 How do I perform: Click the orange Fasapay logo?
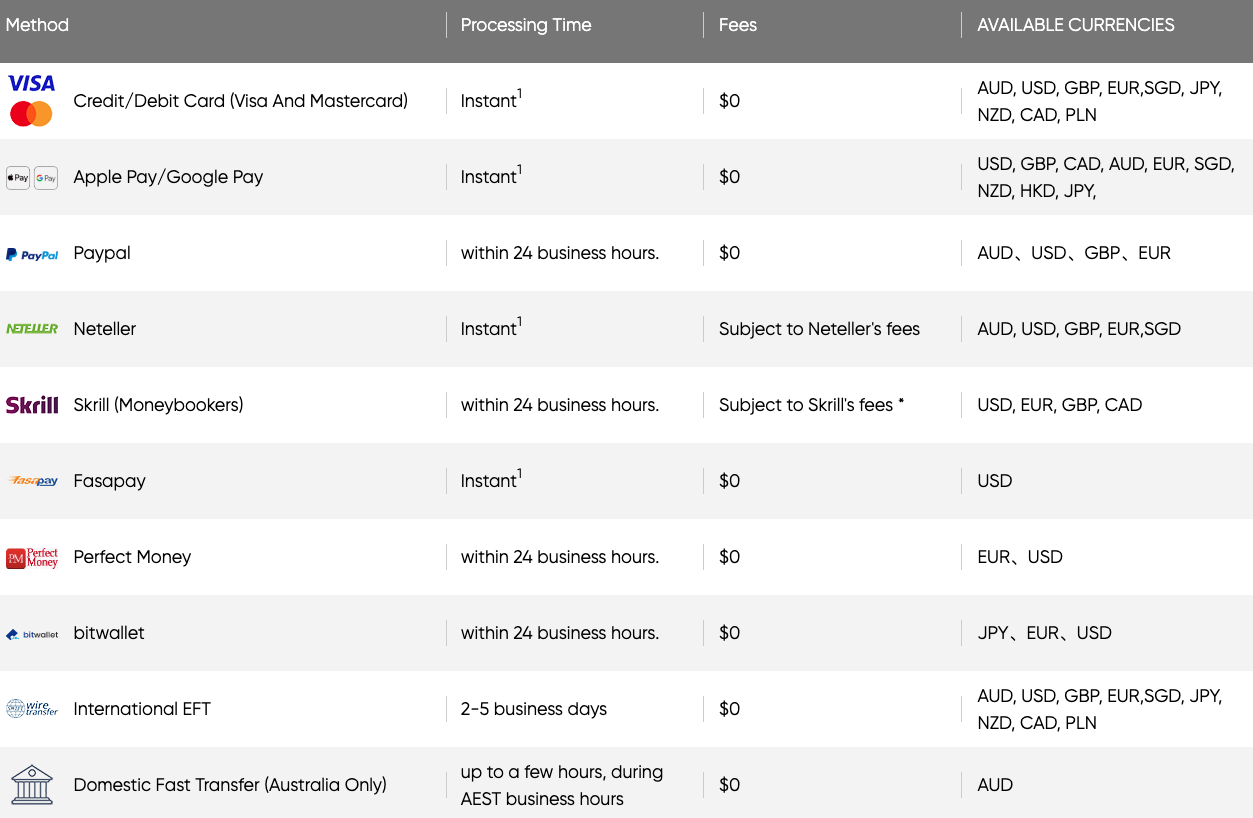click(32, 481)
